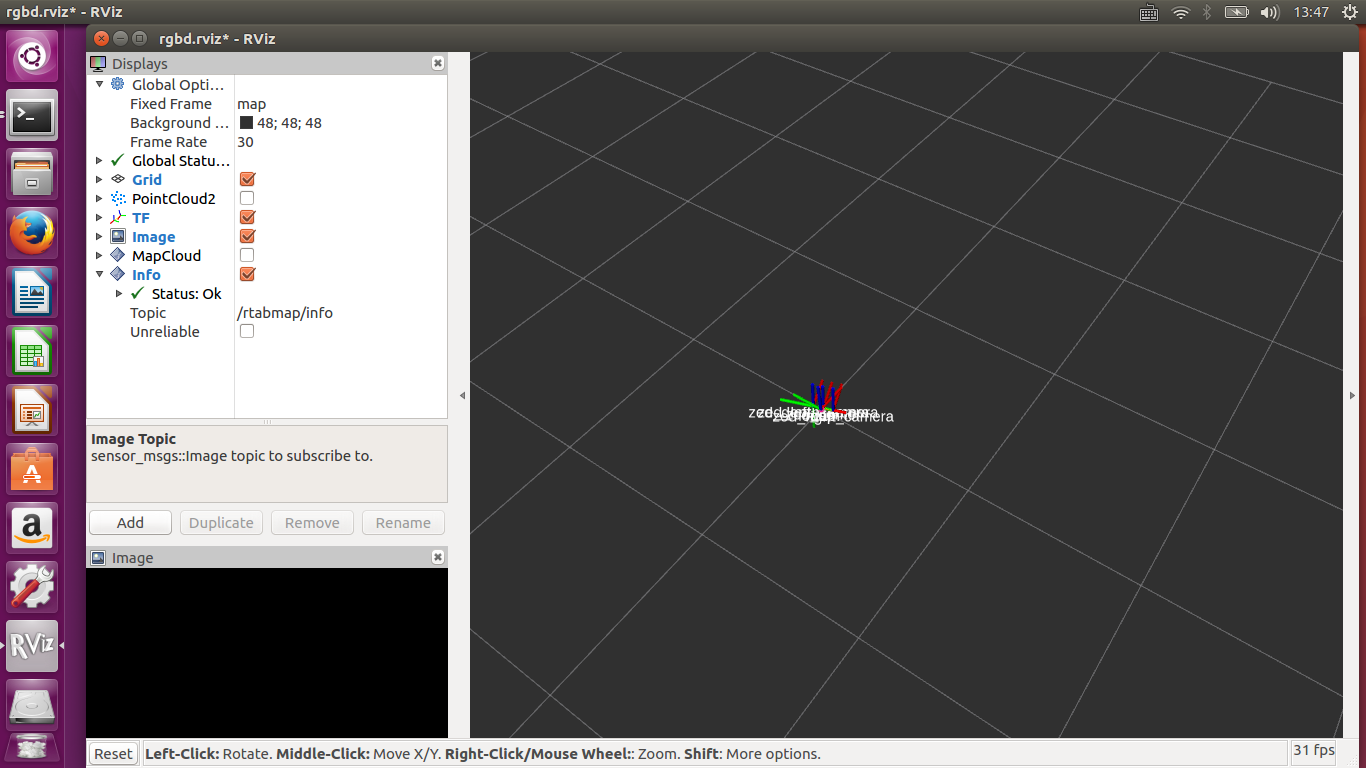Image resolution: width=1366 pixels, height=768 pixels.
Task: Close the Displays panel
Action: (x=437, y=63)
